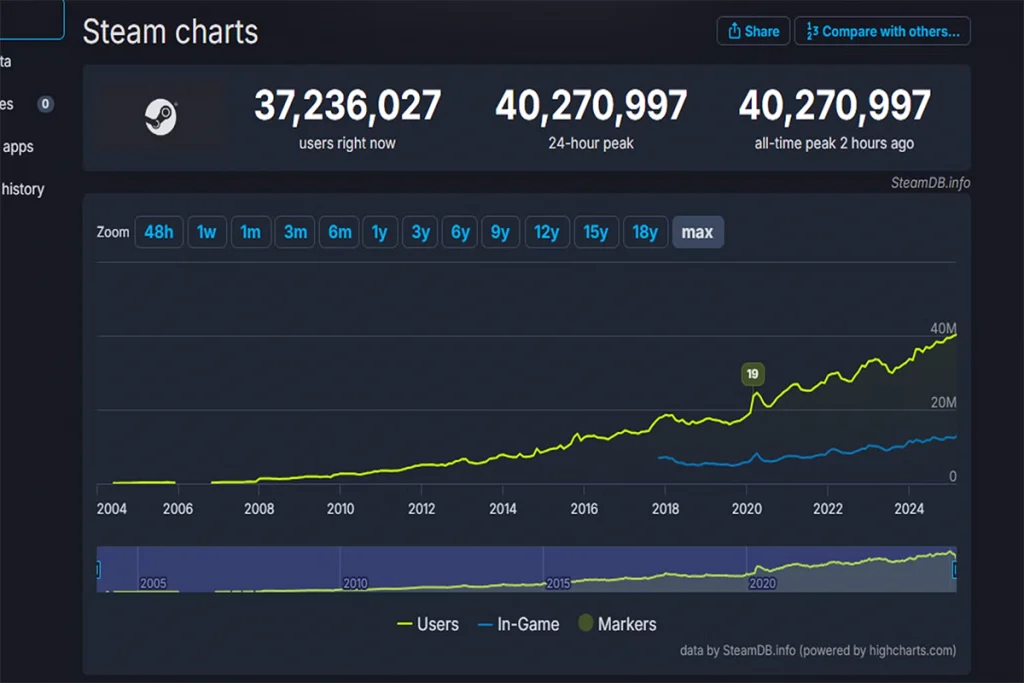Image resolution: width=1024 pixels, height=683 pixels.
Task: Click the Steam charts heading
Action: click(x=170, y=32)
